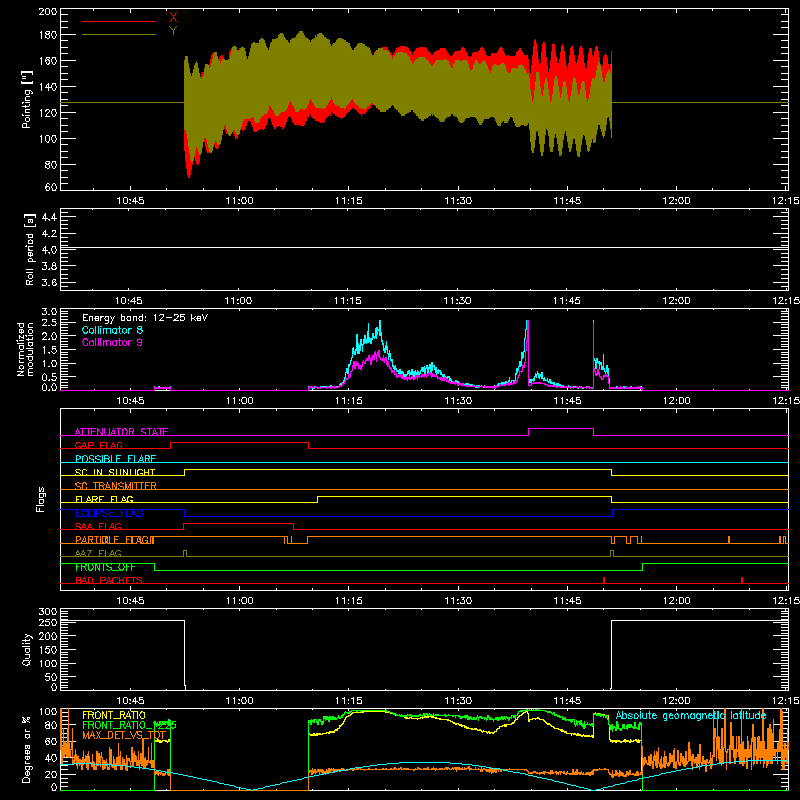Click the 'Flags' vertical axis title
800x800 pixels.
coord(41,499)
